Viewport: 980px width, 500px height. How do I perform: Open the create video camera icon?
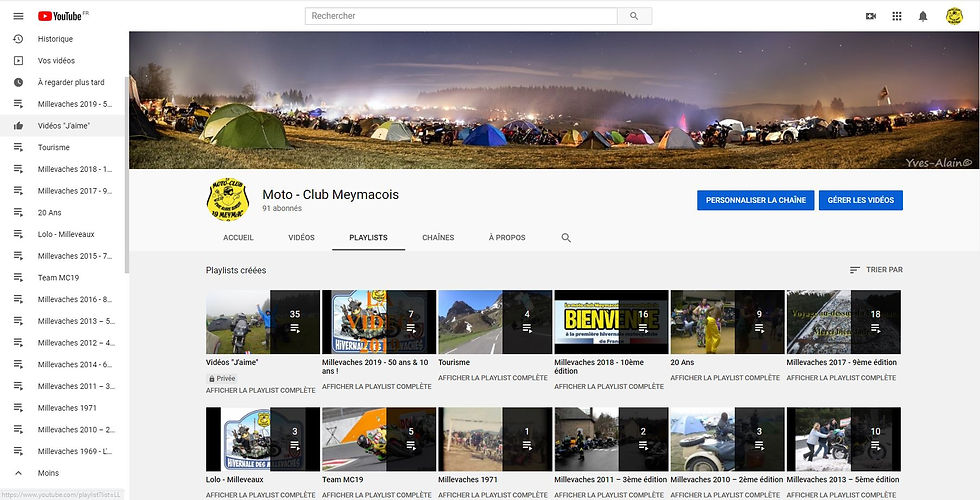871,16
